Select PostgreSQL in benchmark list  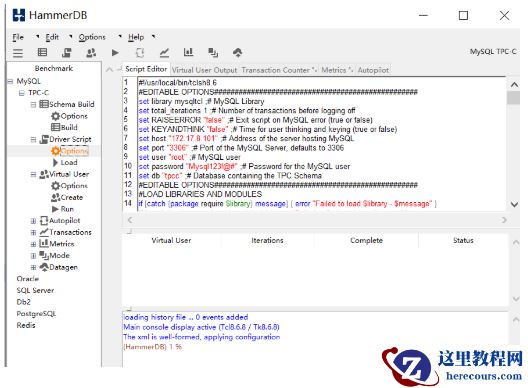[x=36, y=314]
